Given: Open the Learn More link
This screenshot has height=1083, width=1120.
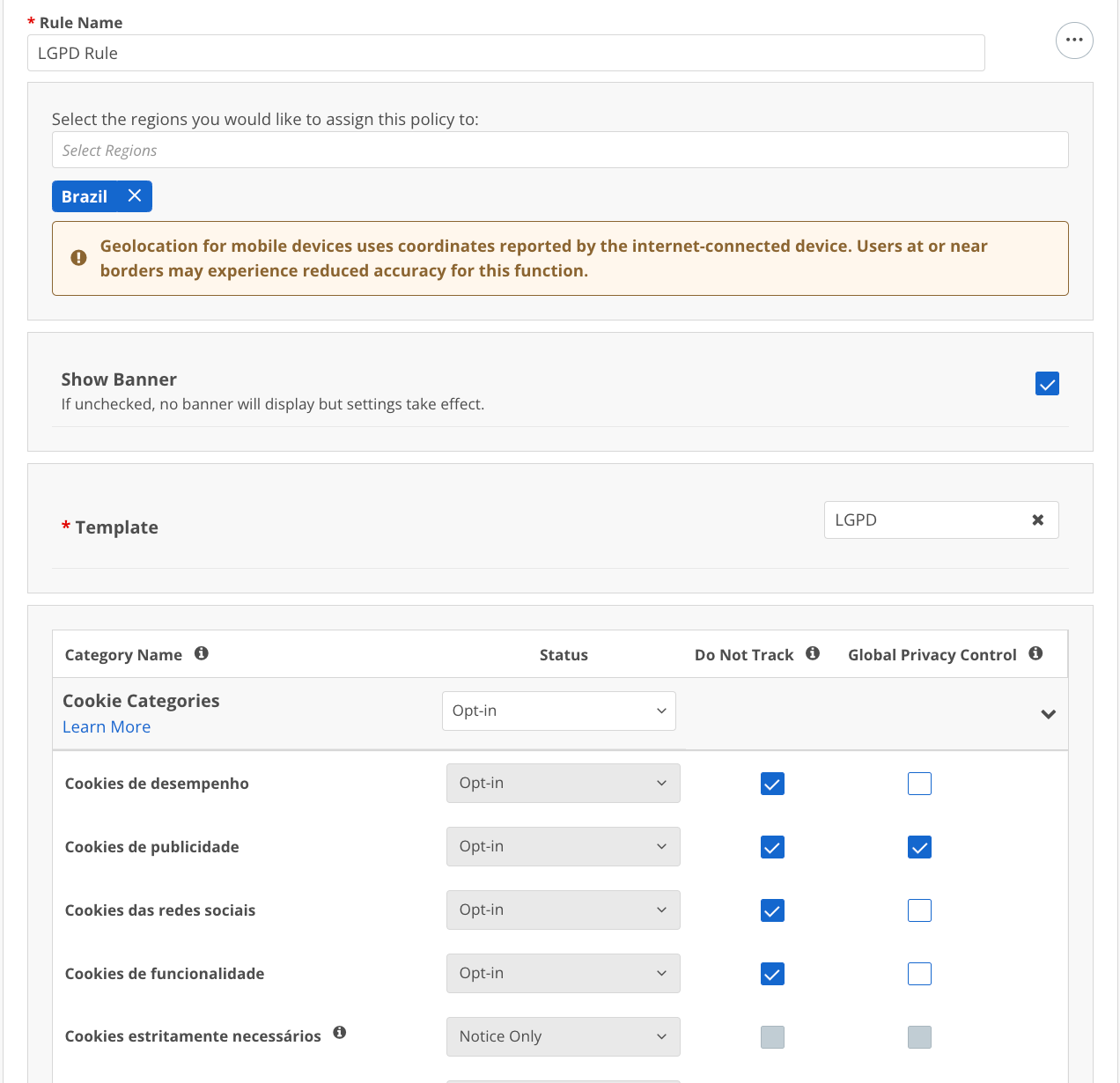Looking at the screenshot, I should pos(106,726).
